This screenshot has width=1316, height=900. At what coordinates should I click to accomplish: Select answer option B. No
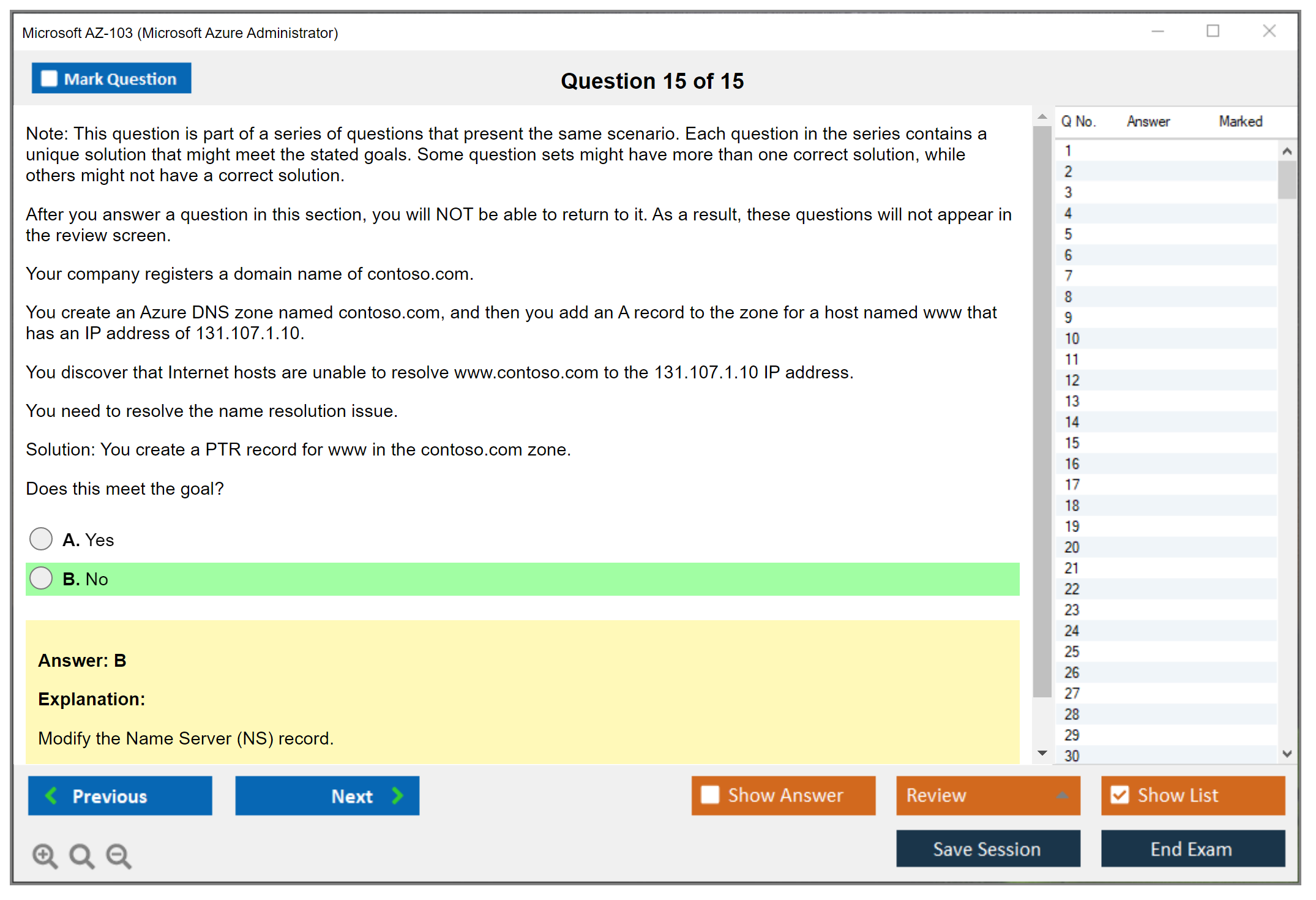click(x=41, y=578)
